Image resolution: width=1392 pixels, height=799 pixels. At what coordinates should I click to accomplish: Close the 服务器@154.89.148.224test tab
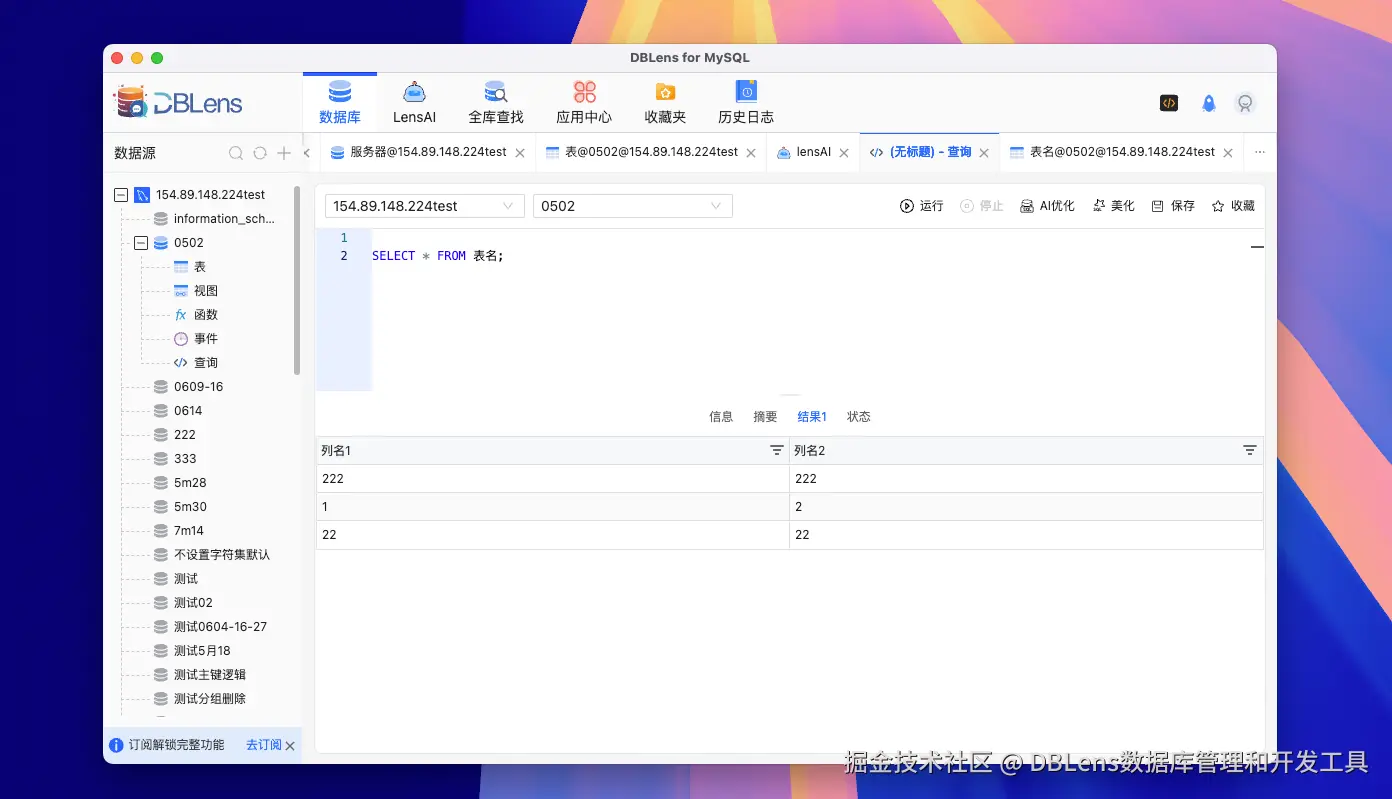pos(520,153)
